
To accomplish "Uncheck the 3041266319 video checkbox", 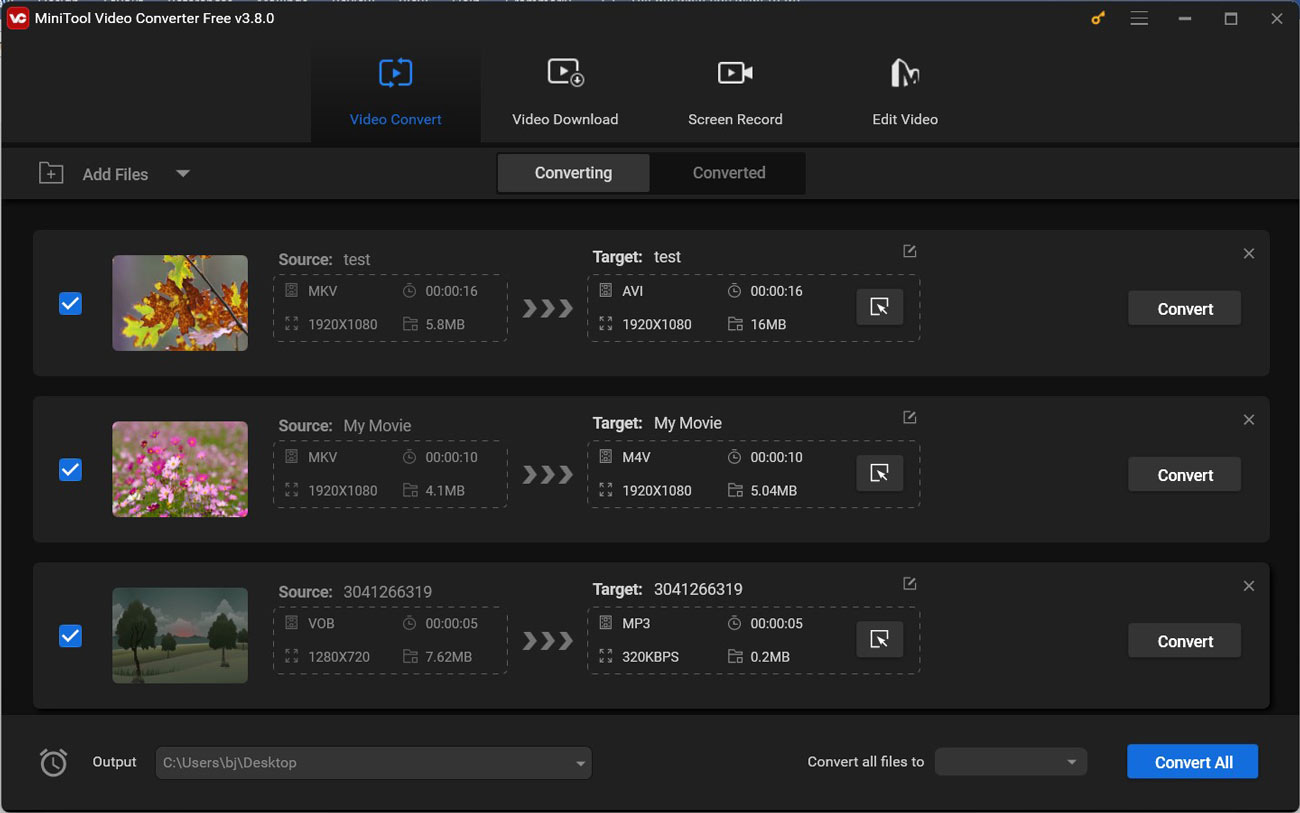I will tap(70, 635).
